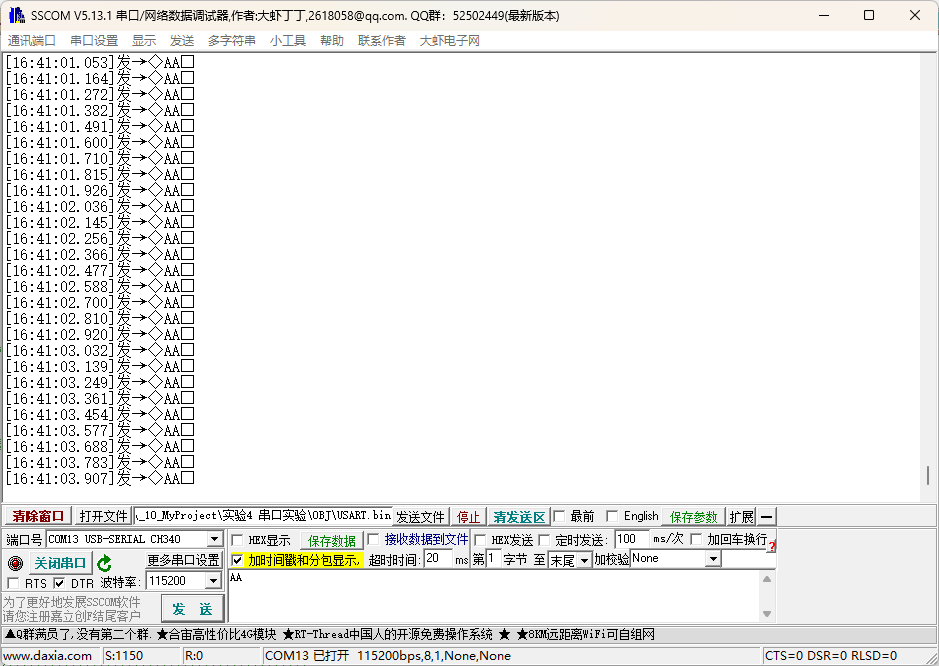Toggle the RTS checkbox
The image size is (939, 666).
13,583
